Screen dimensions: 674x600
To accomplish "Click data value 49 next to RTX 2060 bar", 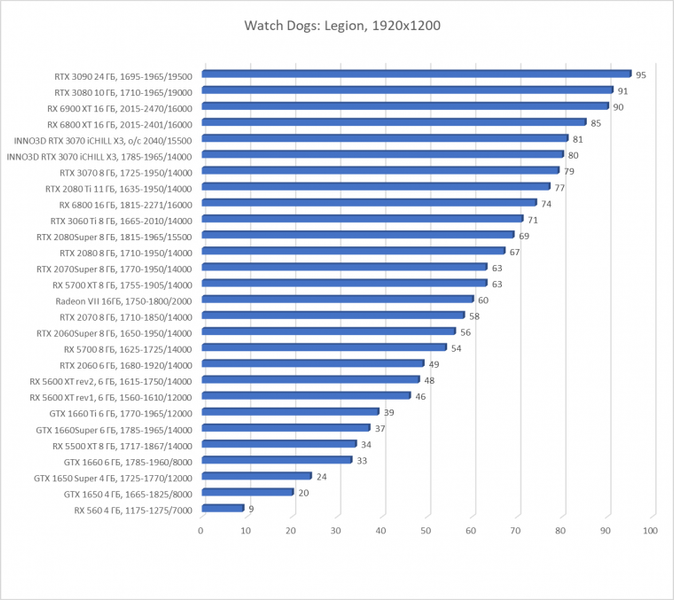I will [434, 364].
